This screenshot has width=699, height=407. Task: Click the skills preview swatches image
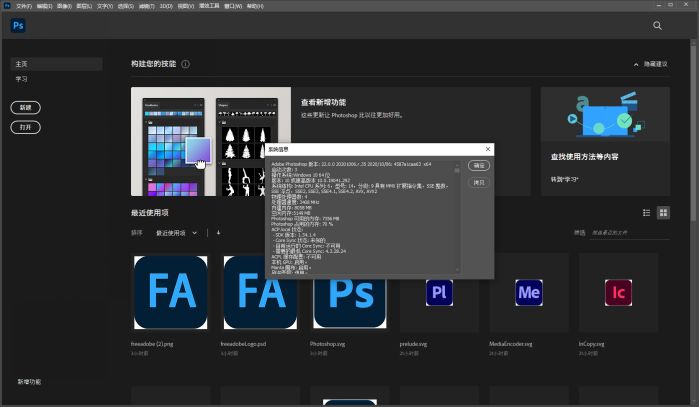211,141
